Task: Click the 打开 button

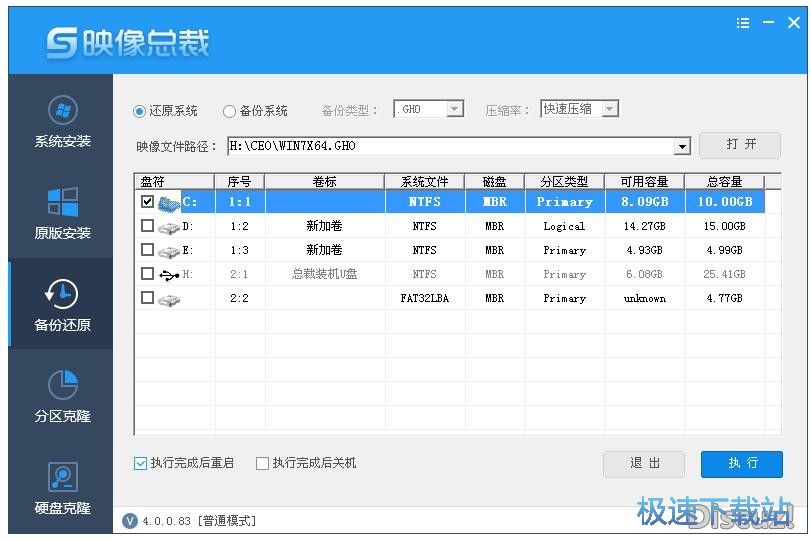Action: [740, 145]
